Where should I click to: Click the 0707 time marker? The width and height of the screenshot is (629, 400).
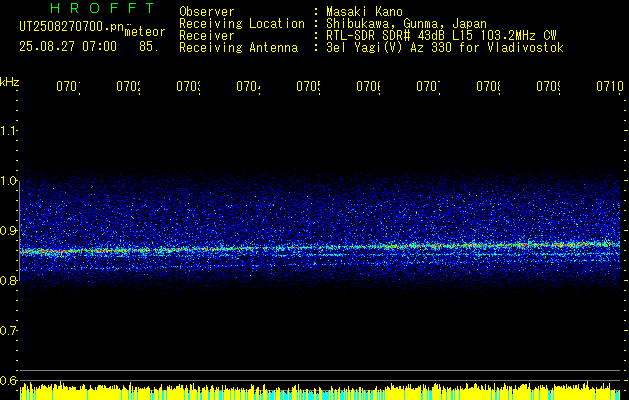[x=428, y=86]
